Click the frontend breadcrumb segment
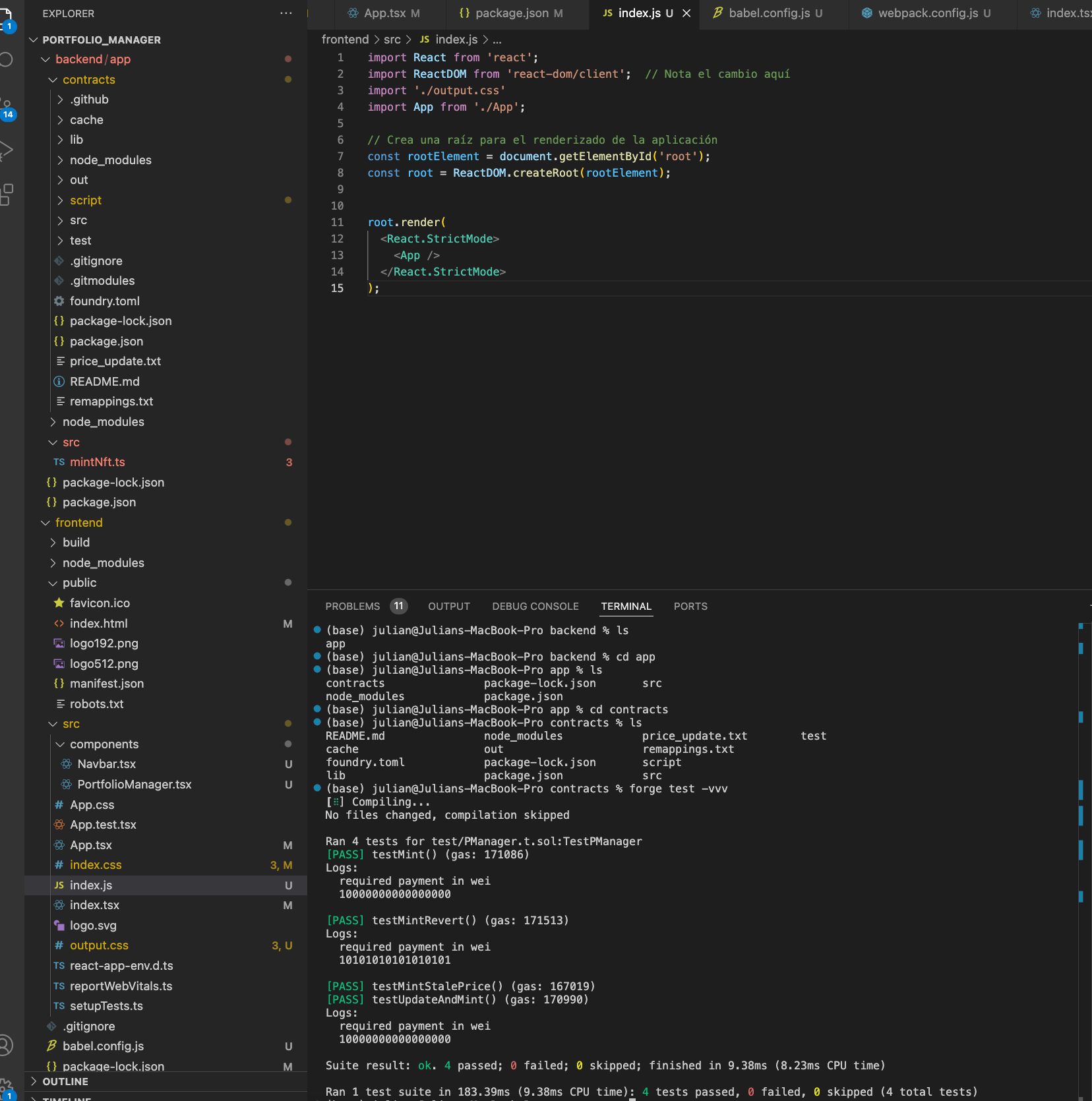The height and width of the screenshot is (1101, 1092). coord(345,40)
